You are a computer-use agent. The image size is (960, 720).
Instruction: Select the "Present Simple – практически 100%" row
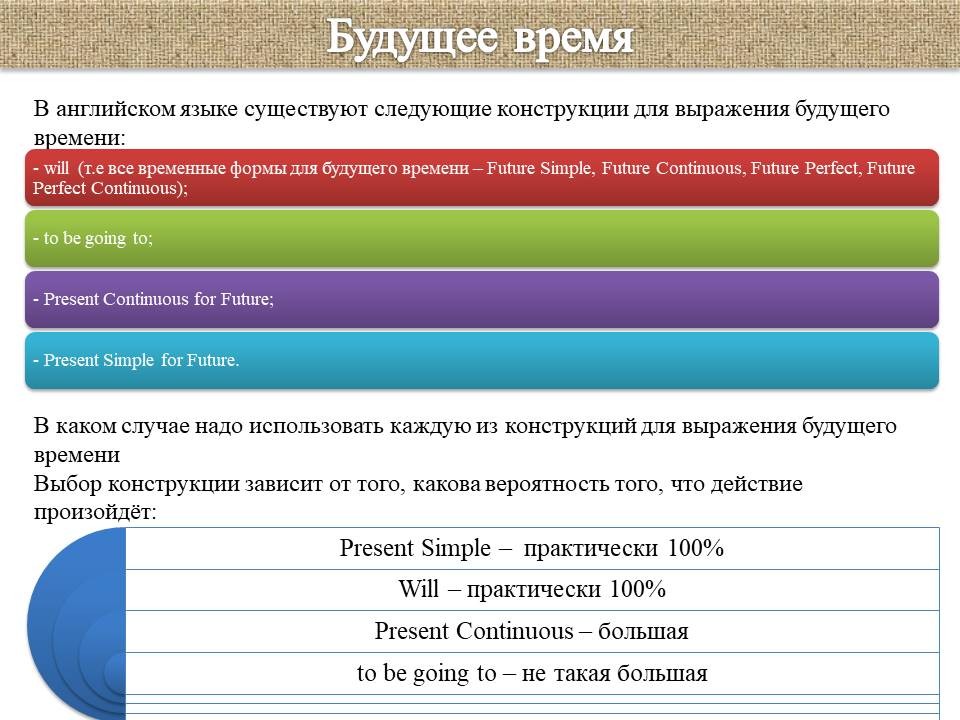coord(531,548)
